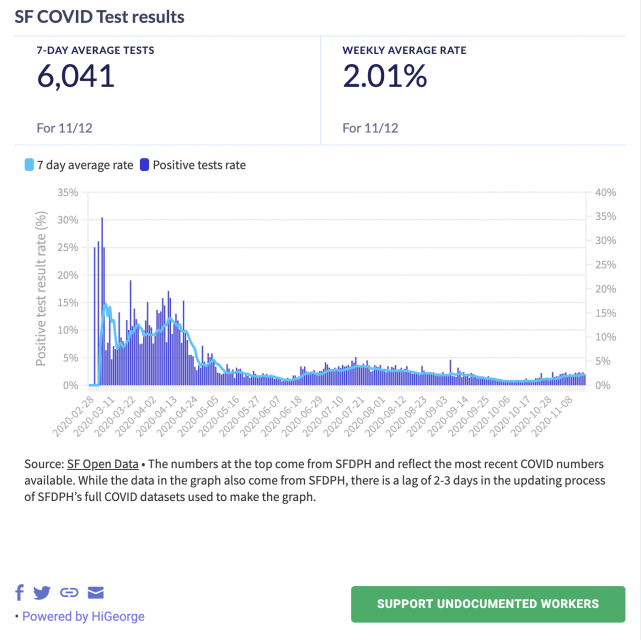
Task: Click the dark blue legend swatch
Action: click(x=145, y=165)
